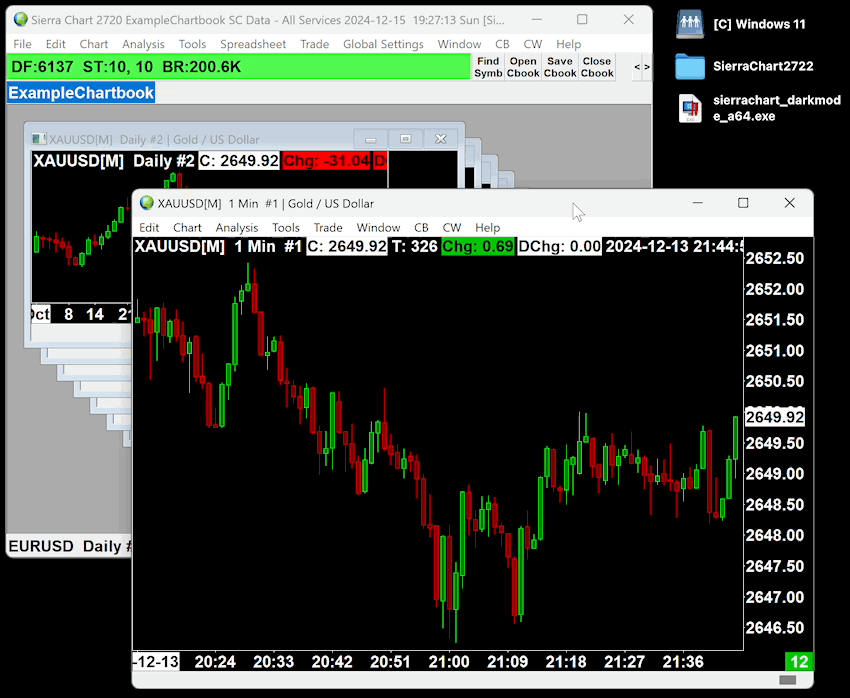Maximize the XAUUSD Daily #2 chart window
The height and width of the screenshot is (698, 850).
(x=405, y=139)
